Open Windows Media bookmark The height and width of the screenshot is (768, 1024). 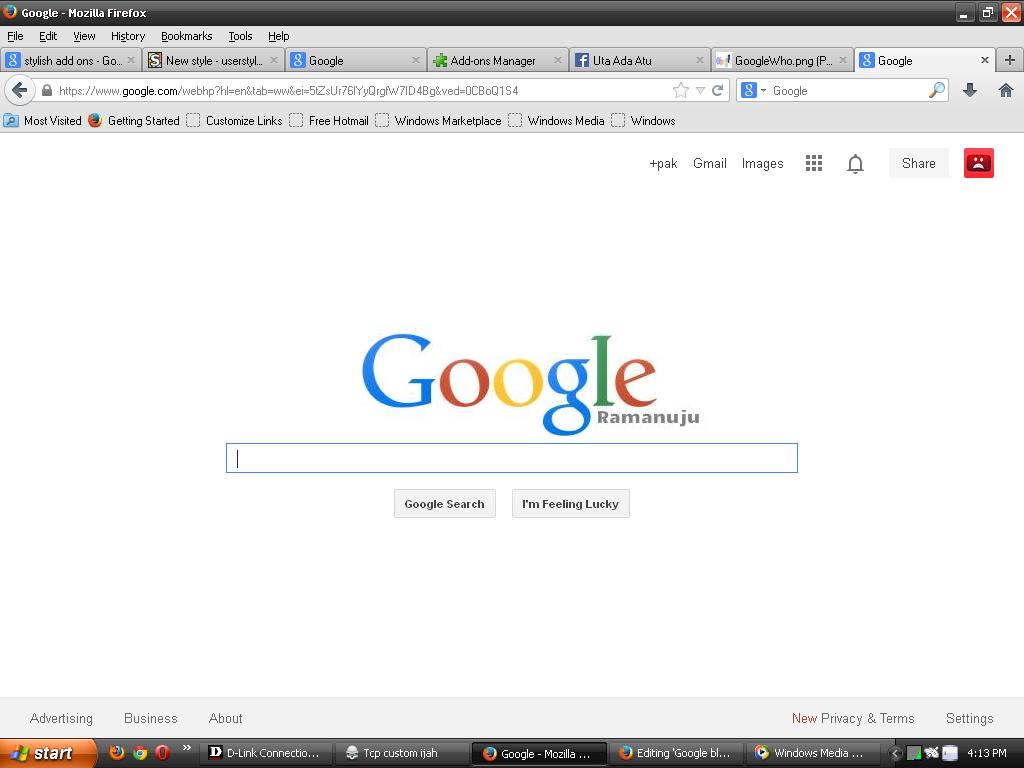[556, 121]
